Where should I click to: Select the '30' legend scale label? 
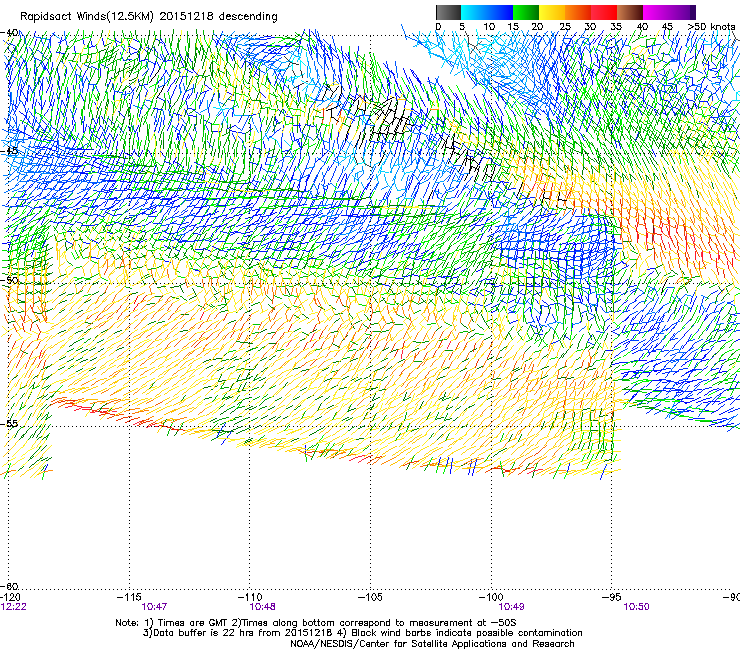[x=590, y=27]
